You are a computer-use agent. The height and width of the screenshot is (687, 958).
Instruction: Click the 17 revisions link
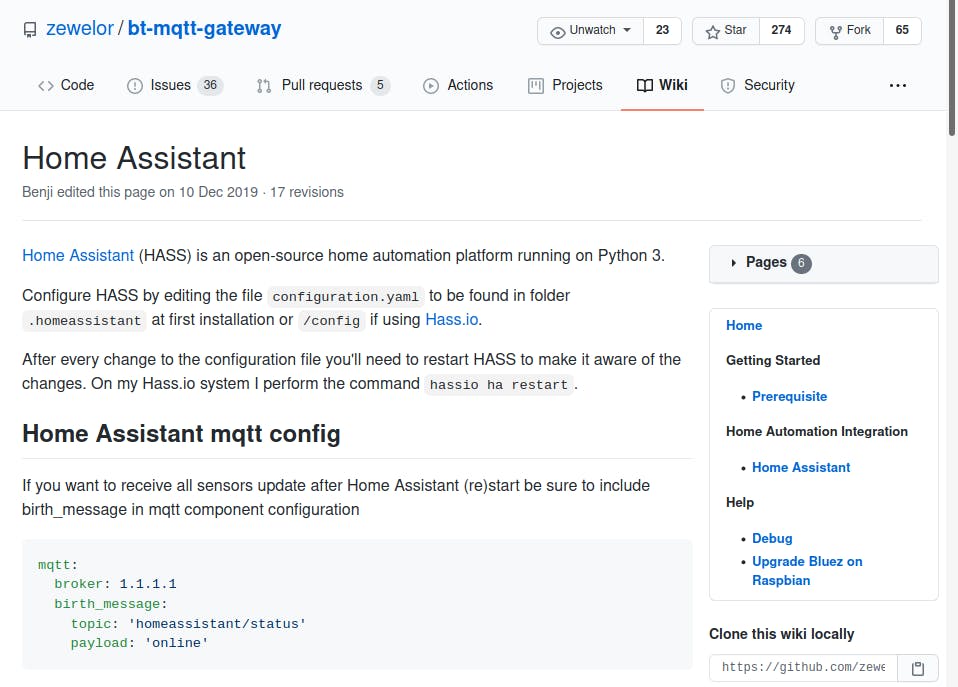pyautogui.click(x=307, y=192)
